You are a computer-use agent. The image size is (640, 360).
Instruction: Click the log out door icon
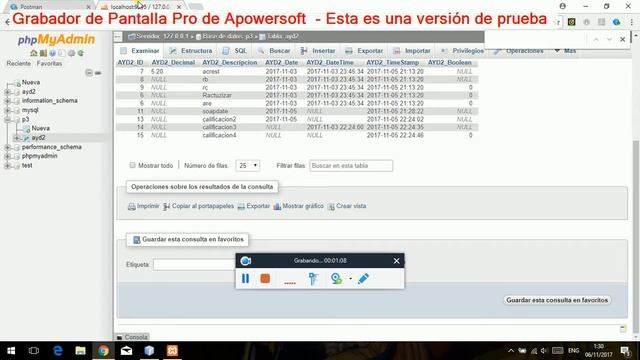tap(43, 53)
